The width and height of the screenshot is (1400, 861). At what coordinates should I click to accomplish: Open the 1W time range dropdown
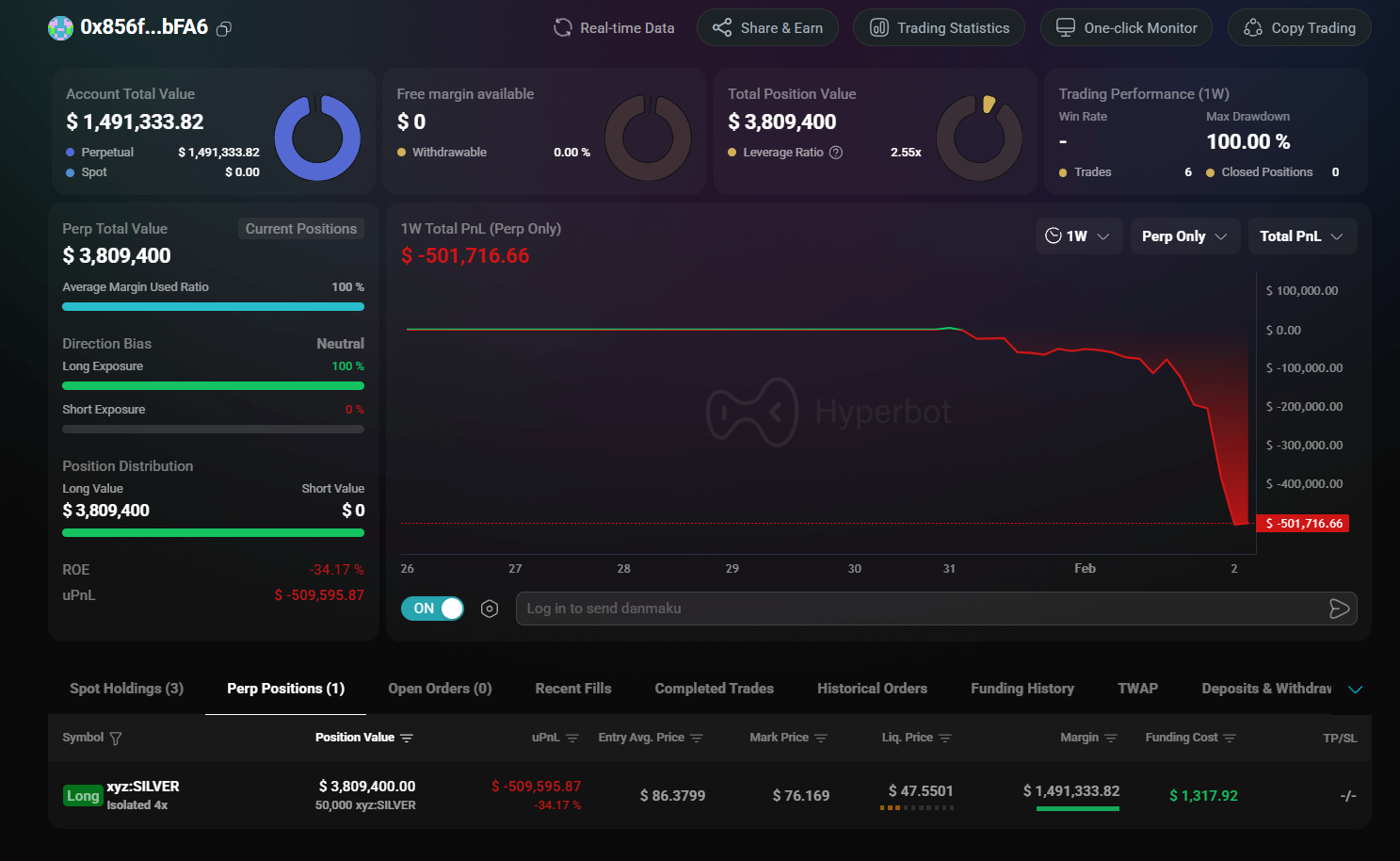pyautogui.click(x=1078, y=236)
